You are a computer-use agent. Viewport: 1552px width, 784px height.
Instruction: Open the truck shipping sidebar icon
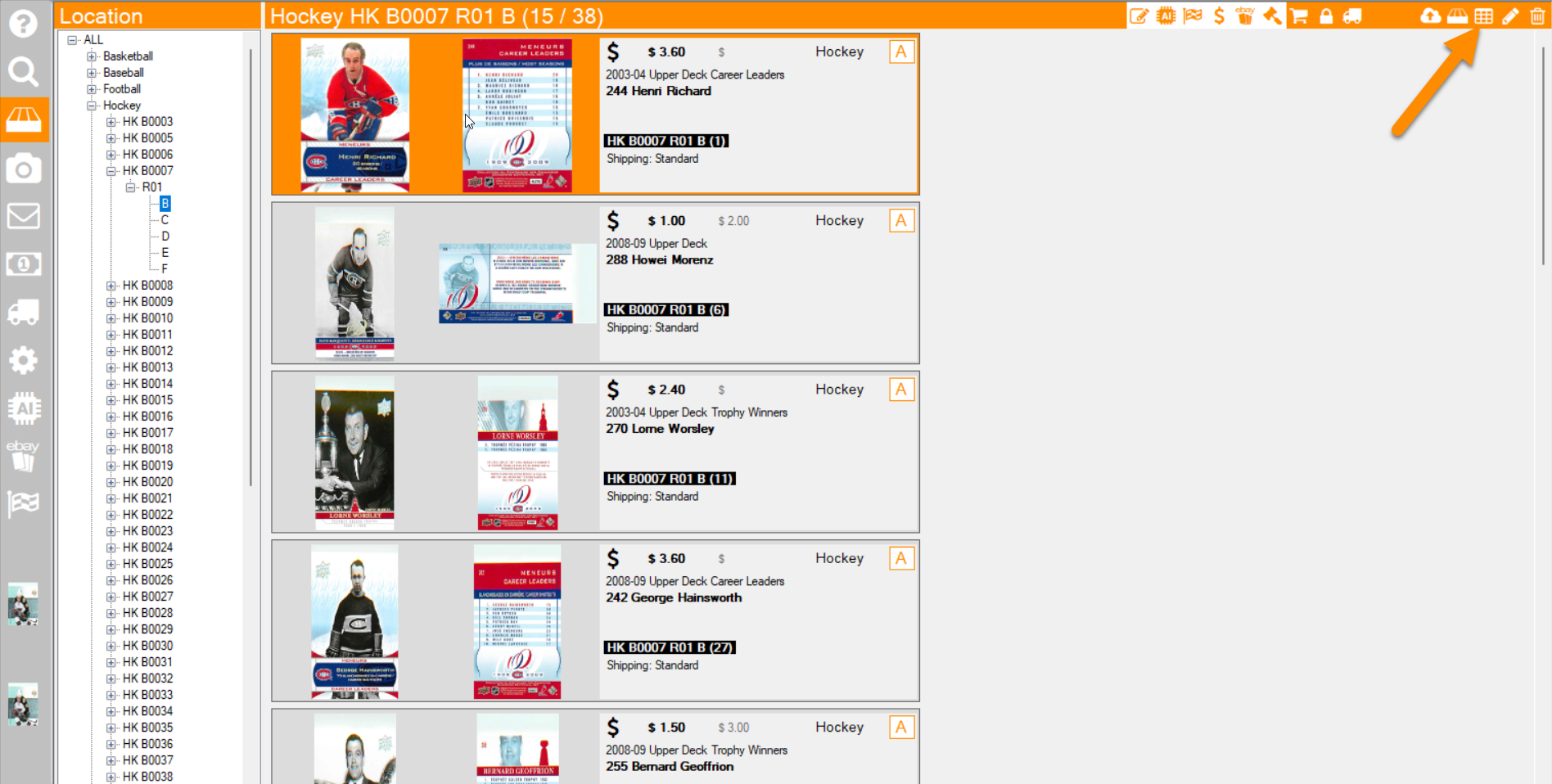tap(23, 312)
